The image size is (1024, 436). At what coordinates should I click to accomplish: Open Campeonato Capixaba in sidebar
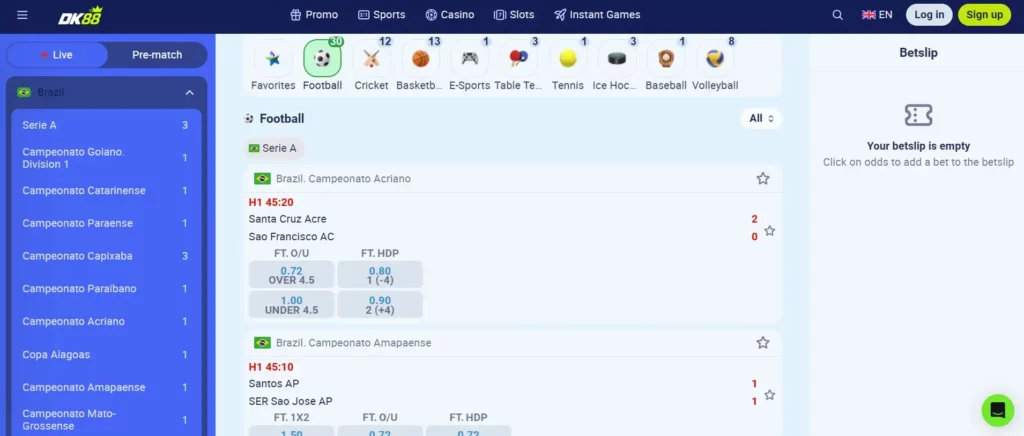(x=105, y=256)
